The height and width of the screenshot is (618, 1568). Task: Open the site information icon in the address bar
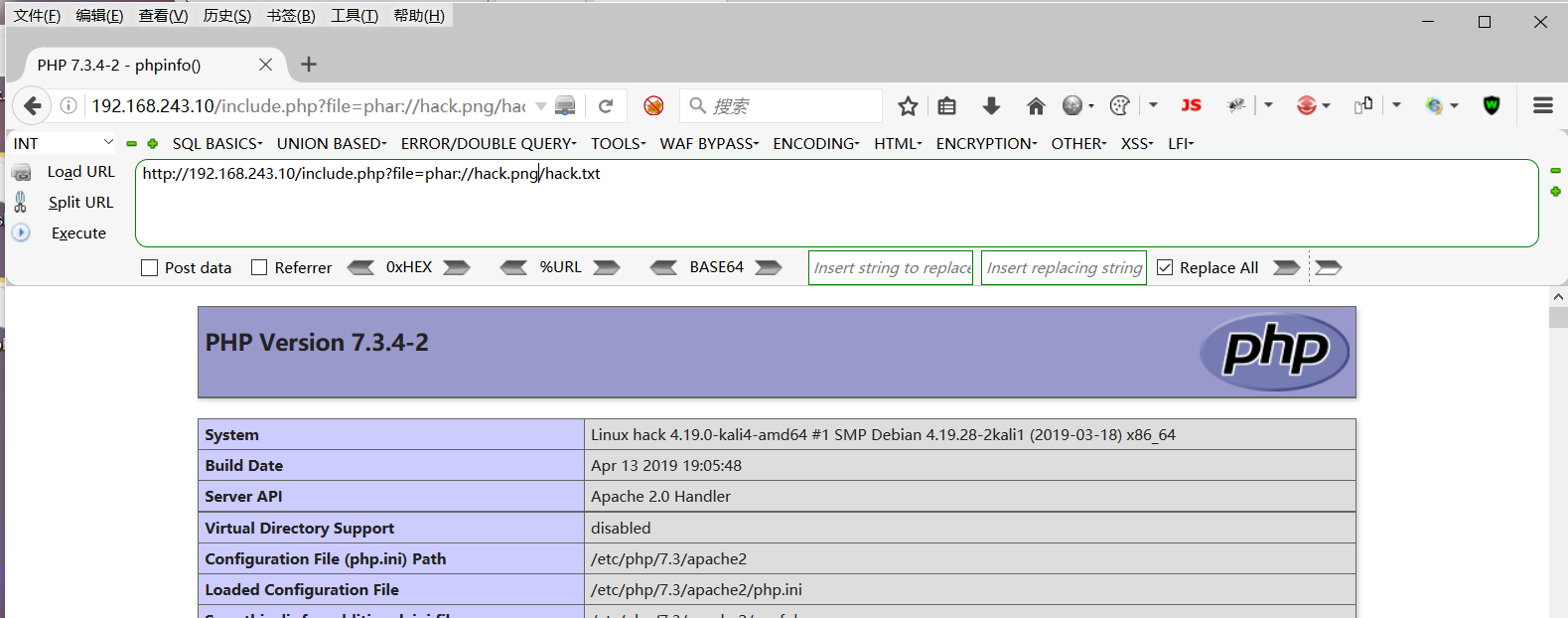point(69,105)
